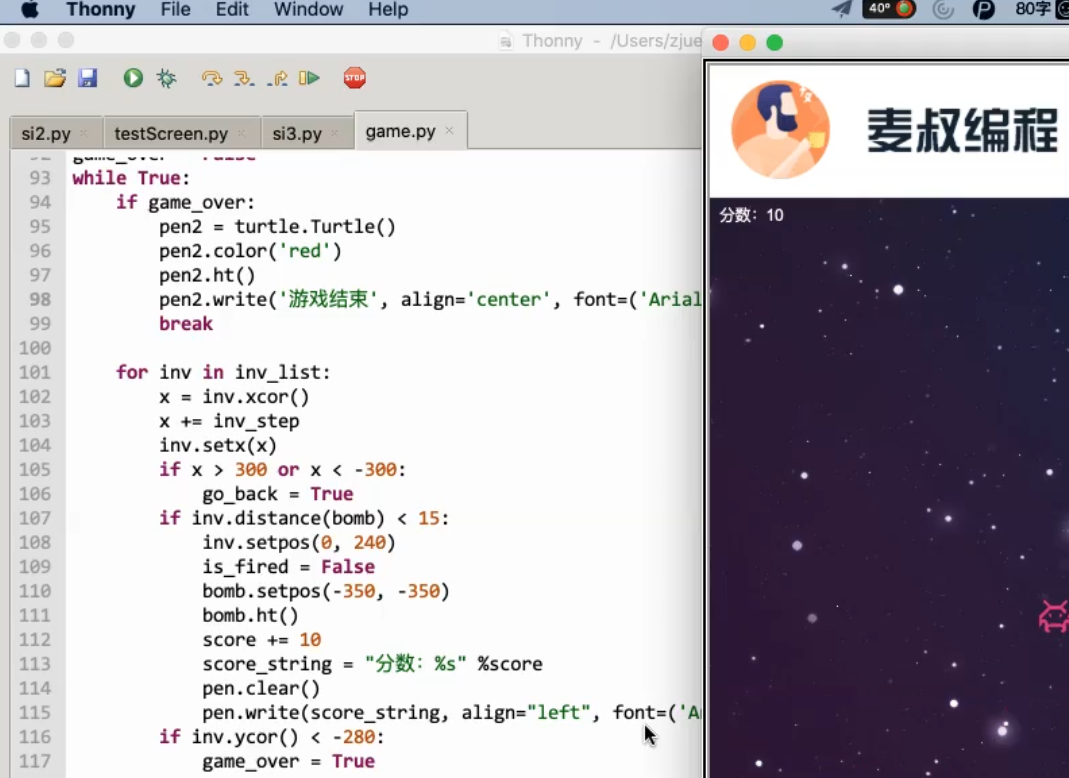
Task: Open the File menu
Action: coord(175,10)
